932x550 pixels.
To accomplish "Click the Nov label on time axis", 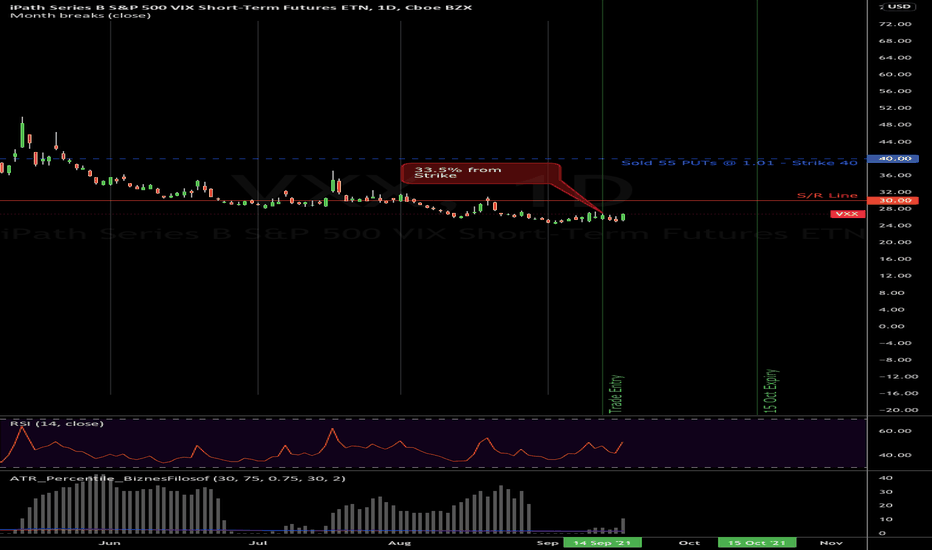I will coord(831,543).
